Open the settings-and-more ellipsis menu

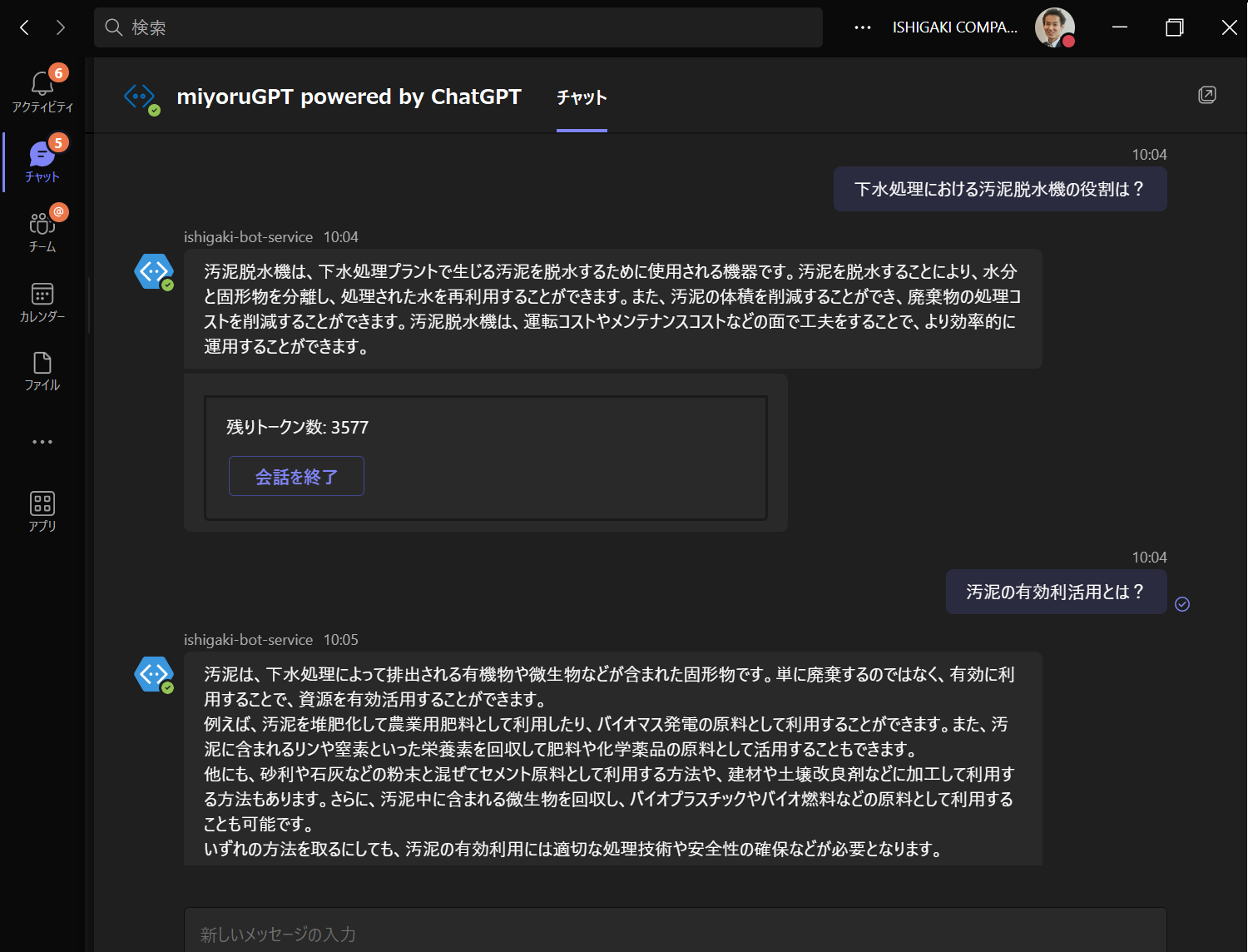pos(861,27)
